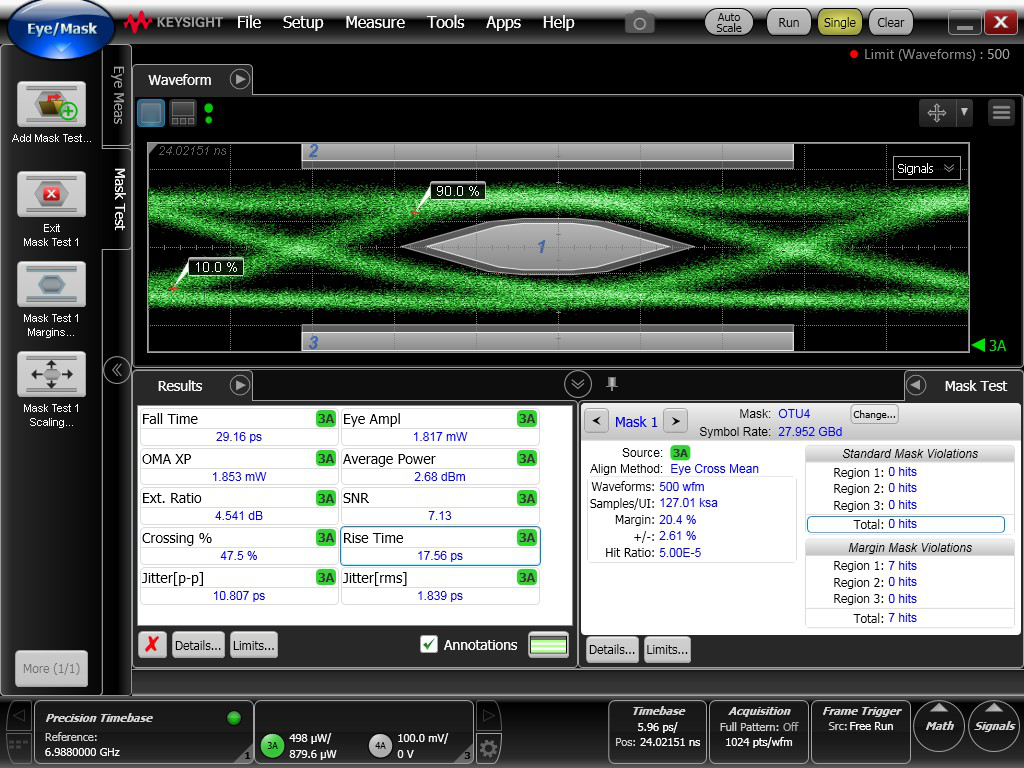Click the Exit Mask Test 1 icon
The image size is (1024, 768).
coord(51,194)
